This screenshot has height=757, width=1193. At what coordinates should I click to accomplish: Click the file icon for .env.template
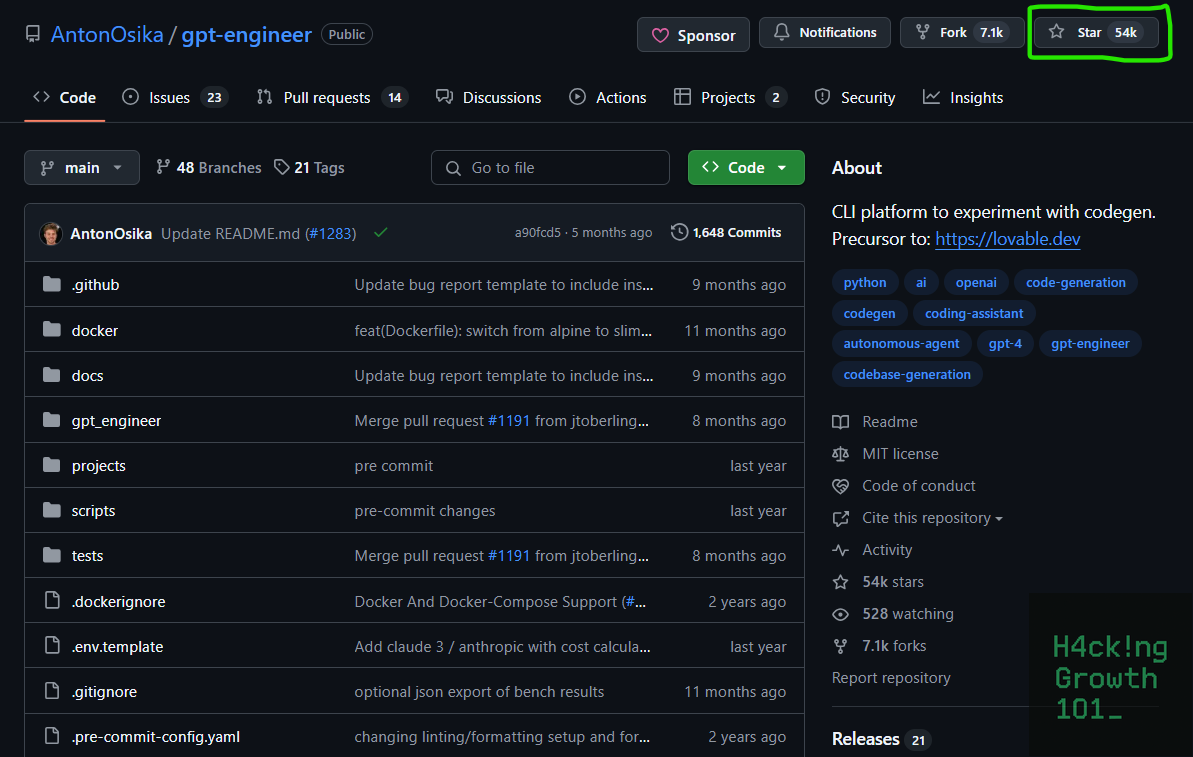pos(52,645)
